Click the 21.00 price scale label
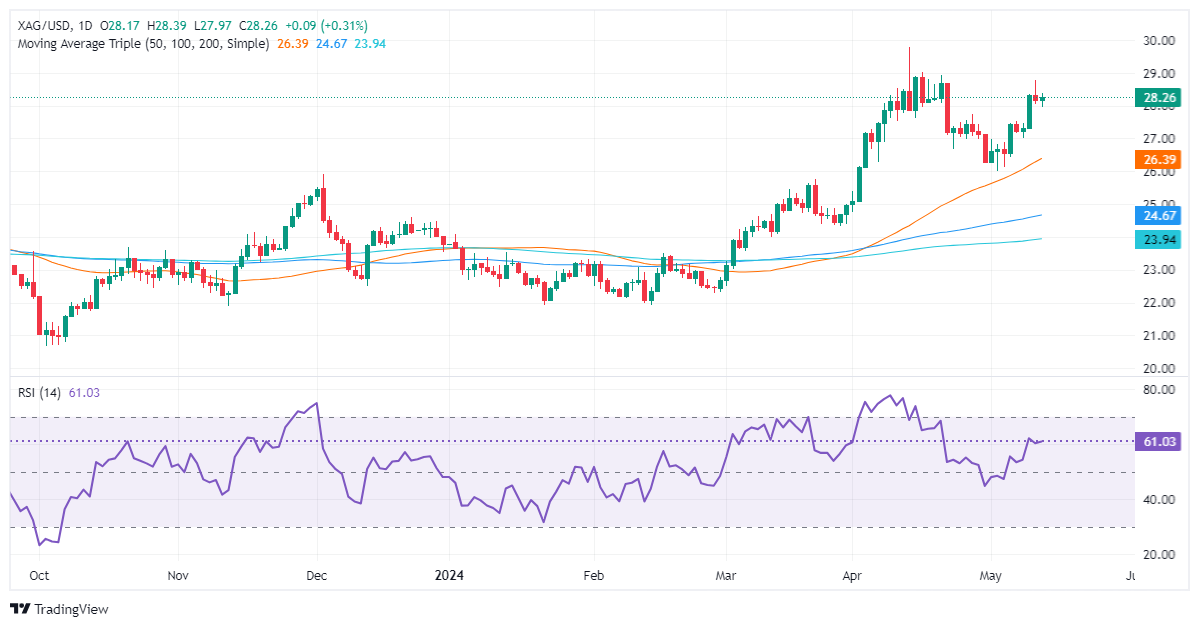This screenshot has height=627, width=1199. point(1158,336)
